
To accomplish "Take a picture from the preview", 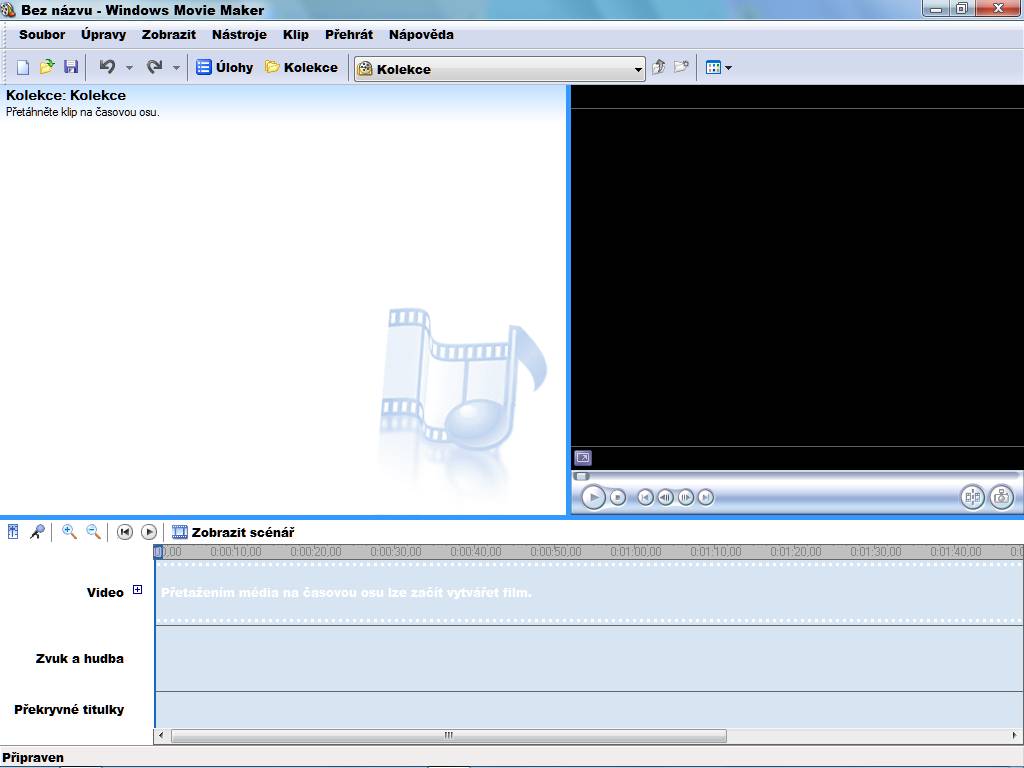I will click(1001, 498).
